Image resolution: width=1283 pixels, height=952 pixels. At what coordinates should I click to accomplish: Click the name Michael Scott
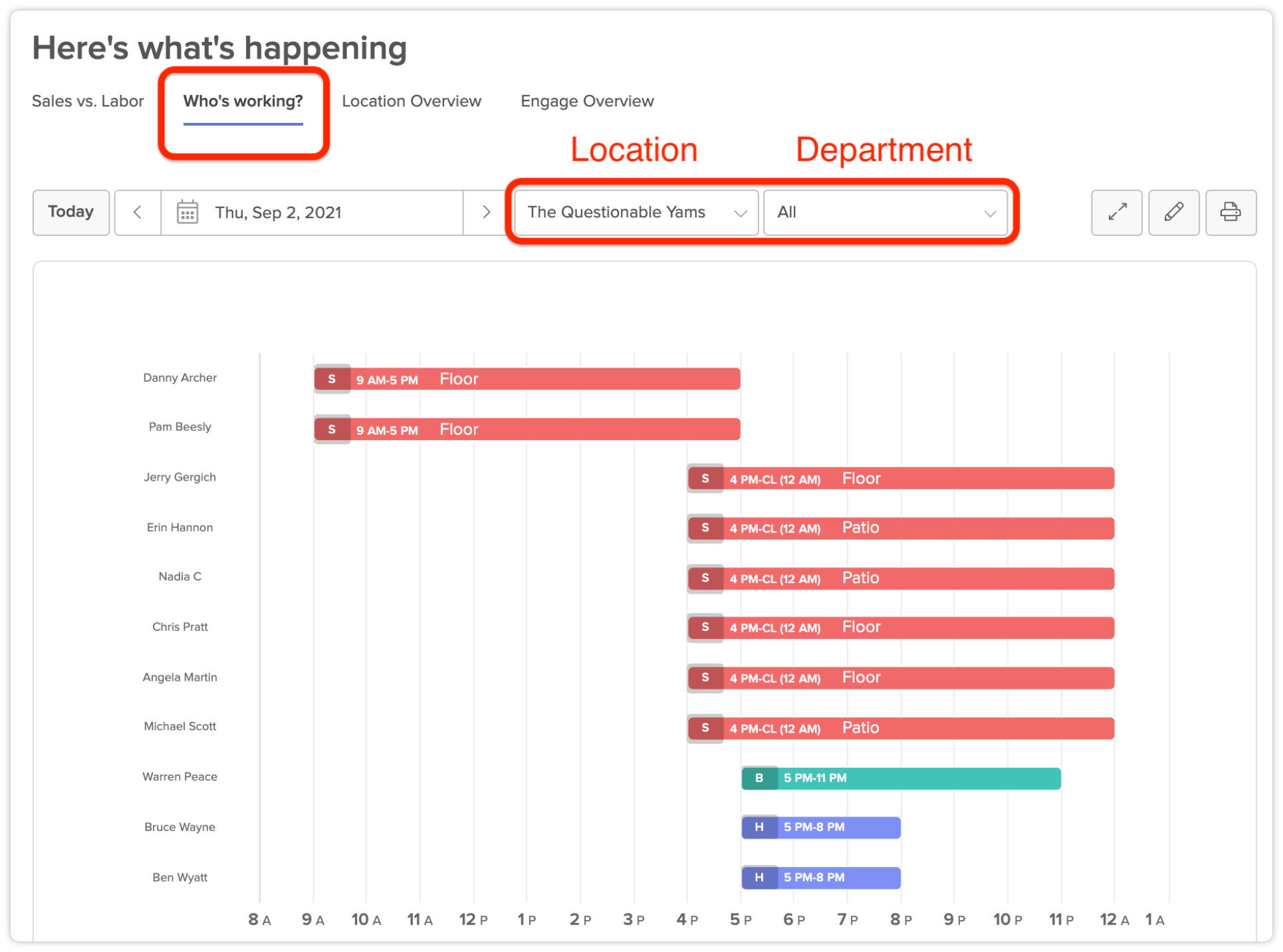coord(179,727)
